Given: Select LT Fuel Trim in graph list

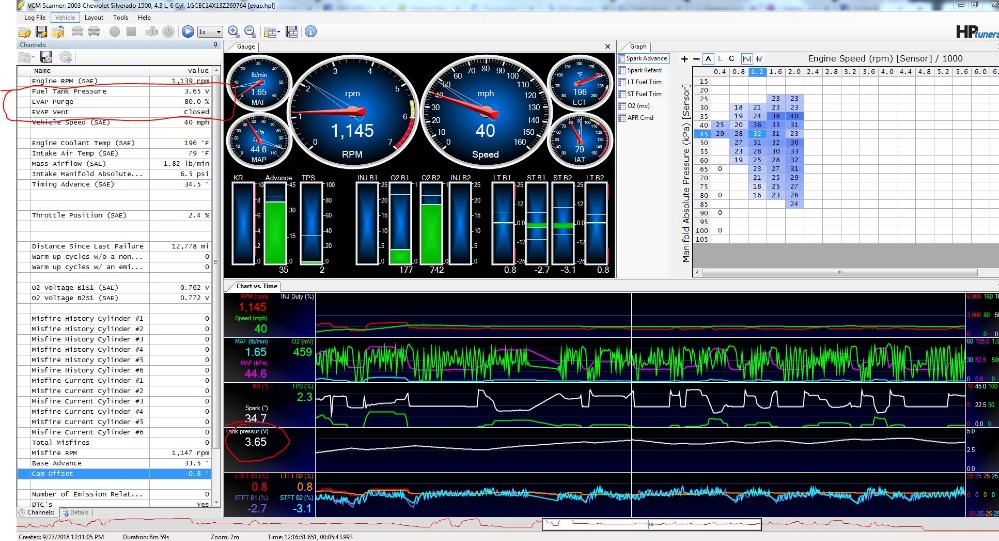Looking at the screenshot, I should pyautogui.click(x=646, y=82).
